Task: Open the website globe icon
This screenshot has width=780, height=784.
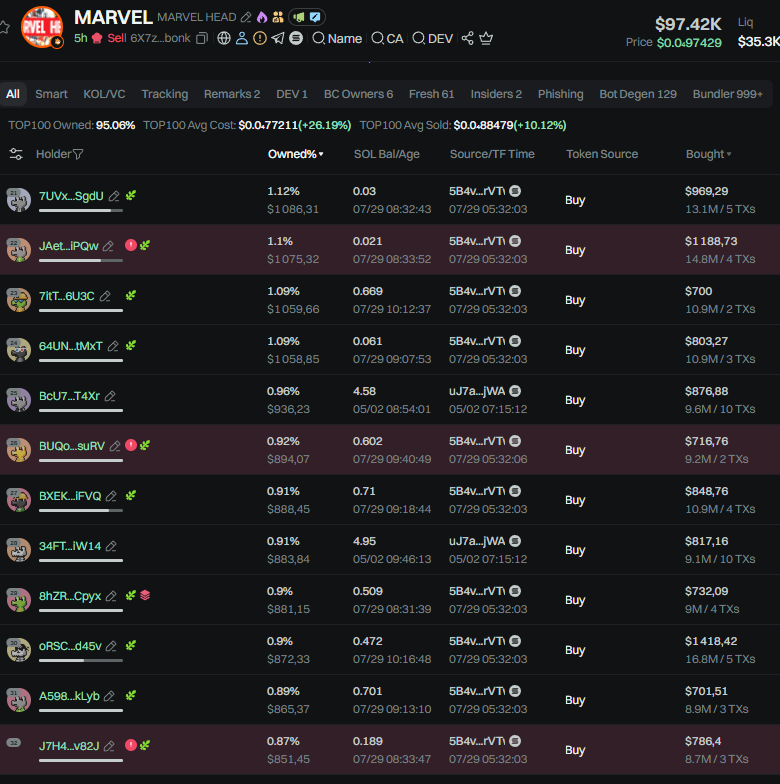Action: [x=224, y=38]
